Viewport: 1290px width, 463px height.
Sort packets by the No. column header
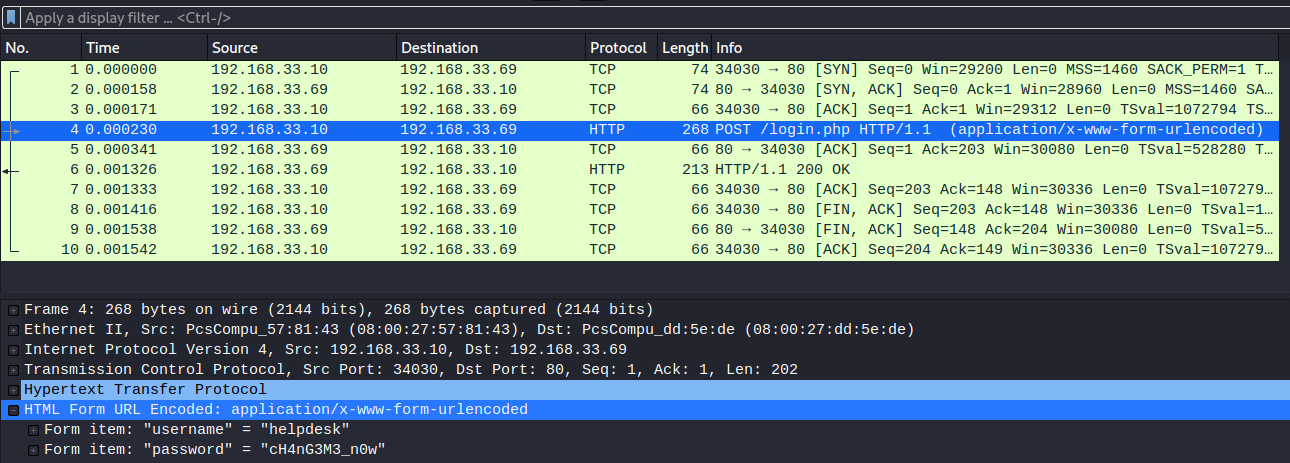[40, 48]
